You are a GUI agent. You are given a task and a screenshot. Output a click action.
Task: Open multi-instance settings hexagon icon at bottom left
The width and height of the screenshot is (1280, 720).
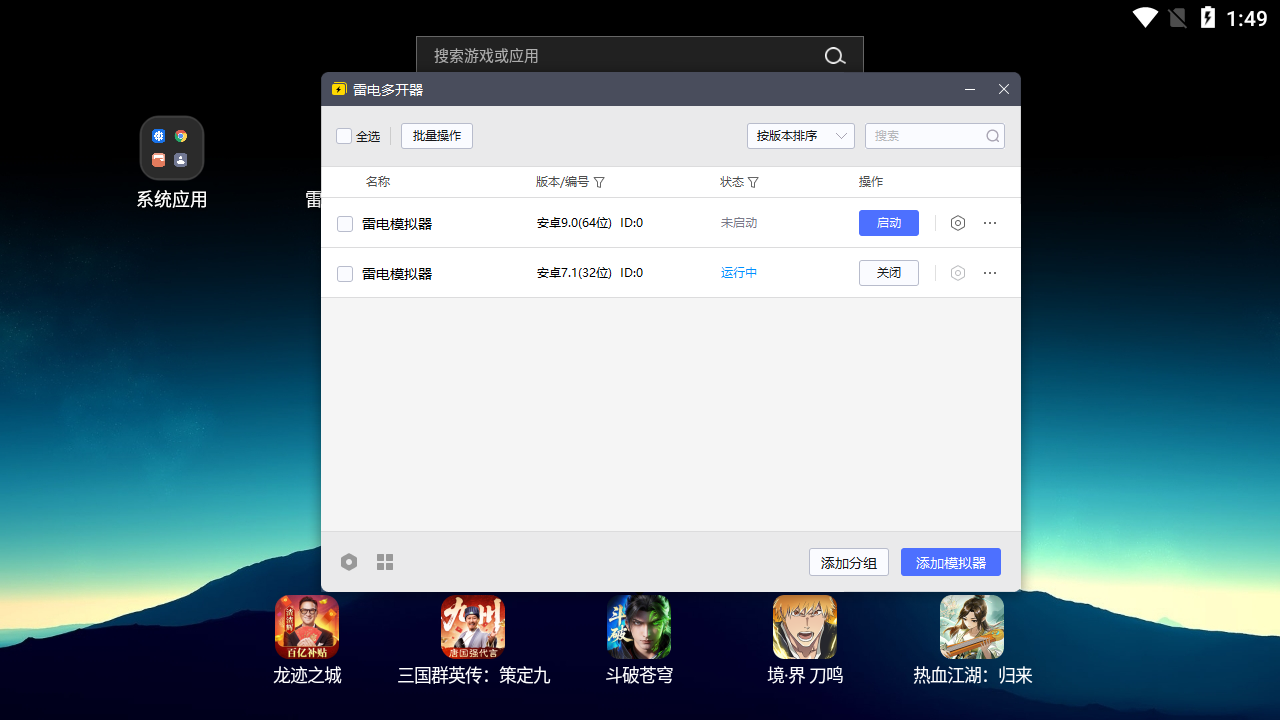(349, 562)
